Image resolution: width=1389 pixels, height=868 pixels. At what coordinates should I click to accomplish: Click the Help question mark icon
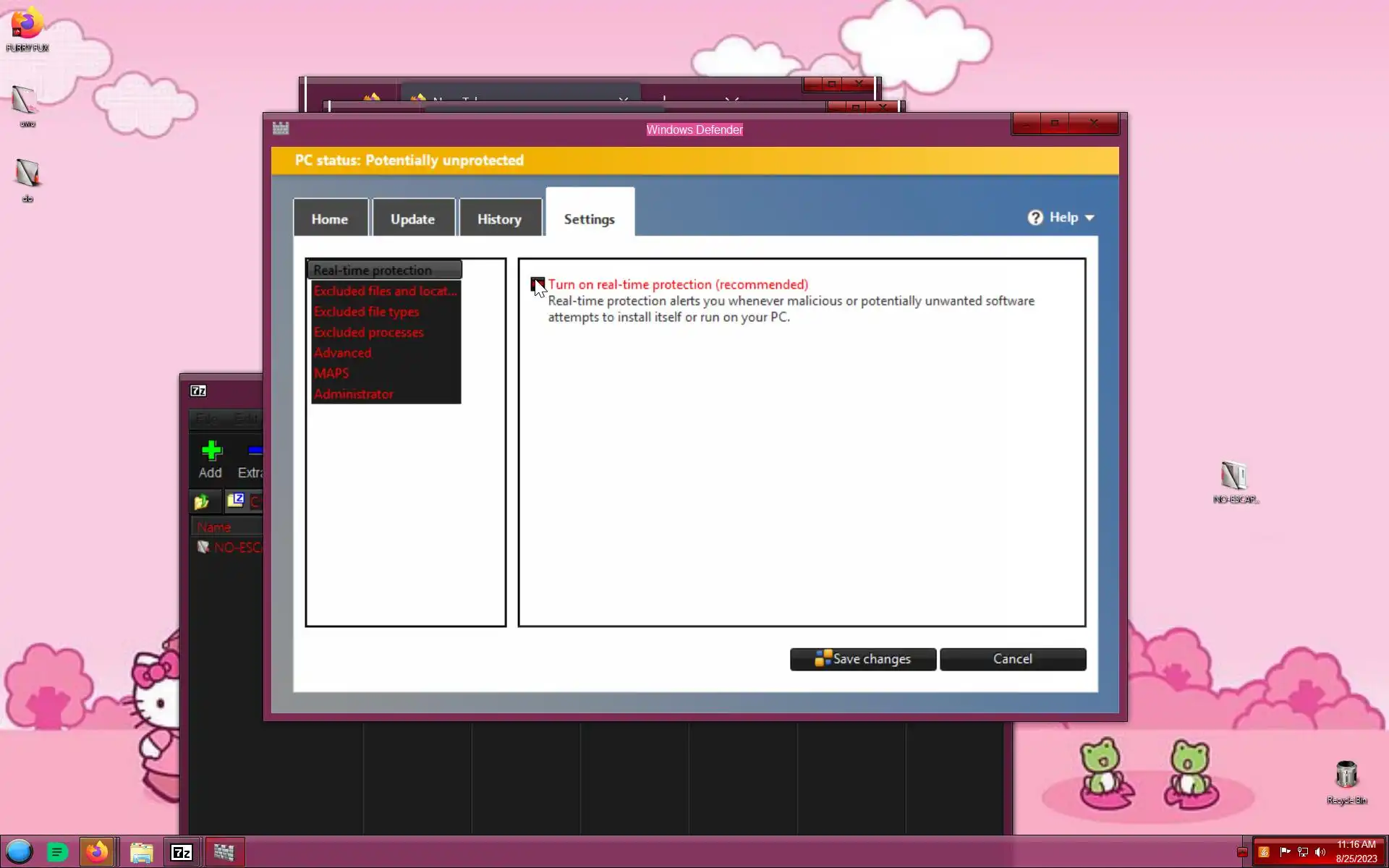point(1035,218)
